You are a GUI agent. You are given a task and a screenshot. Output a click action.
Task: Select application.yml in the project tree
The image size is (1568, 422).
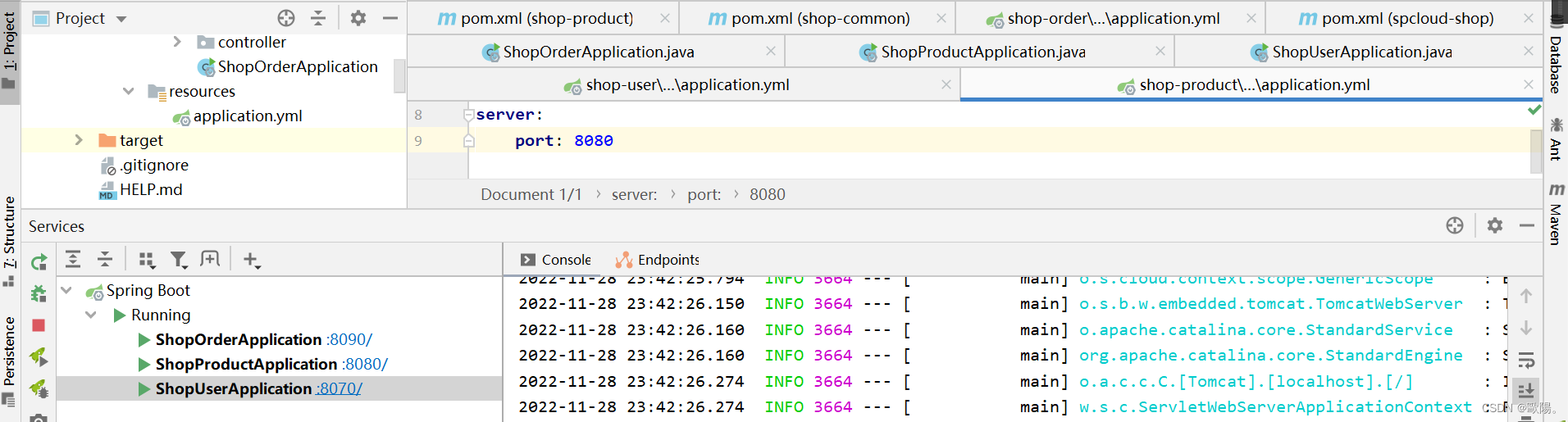tap(247, 116)
